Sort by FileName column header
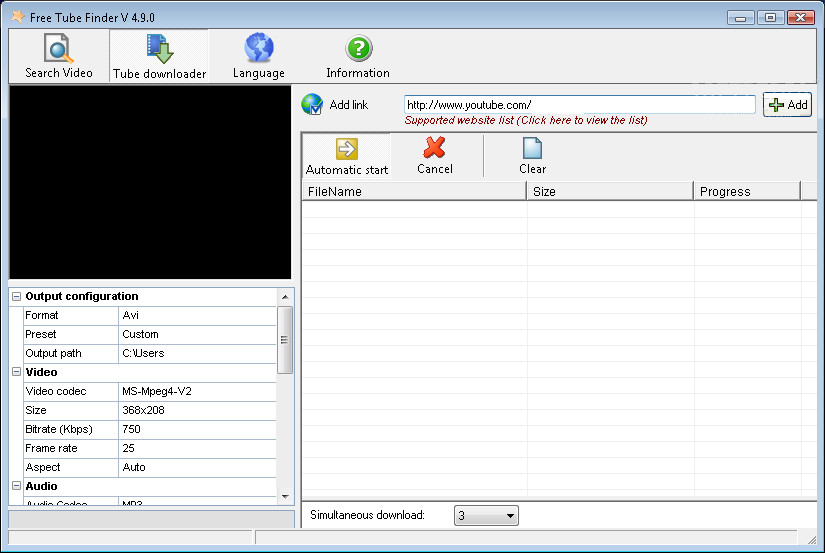Image resolution: width=825 pixels, height=553 pixels. click(414, 191)
